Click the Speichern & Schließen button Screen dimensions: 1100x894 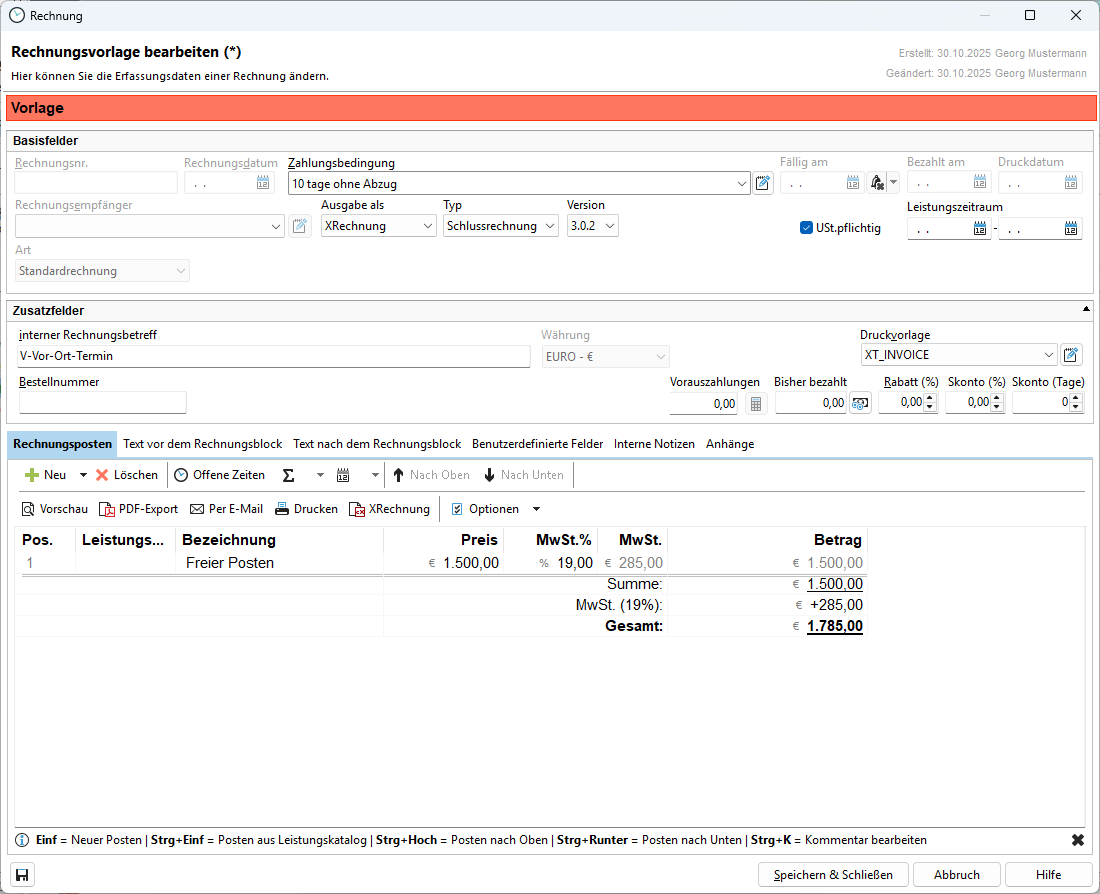pyautogui.click(x=832, y=875)
